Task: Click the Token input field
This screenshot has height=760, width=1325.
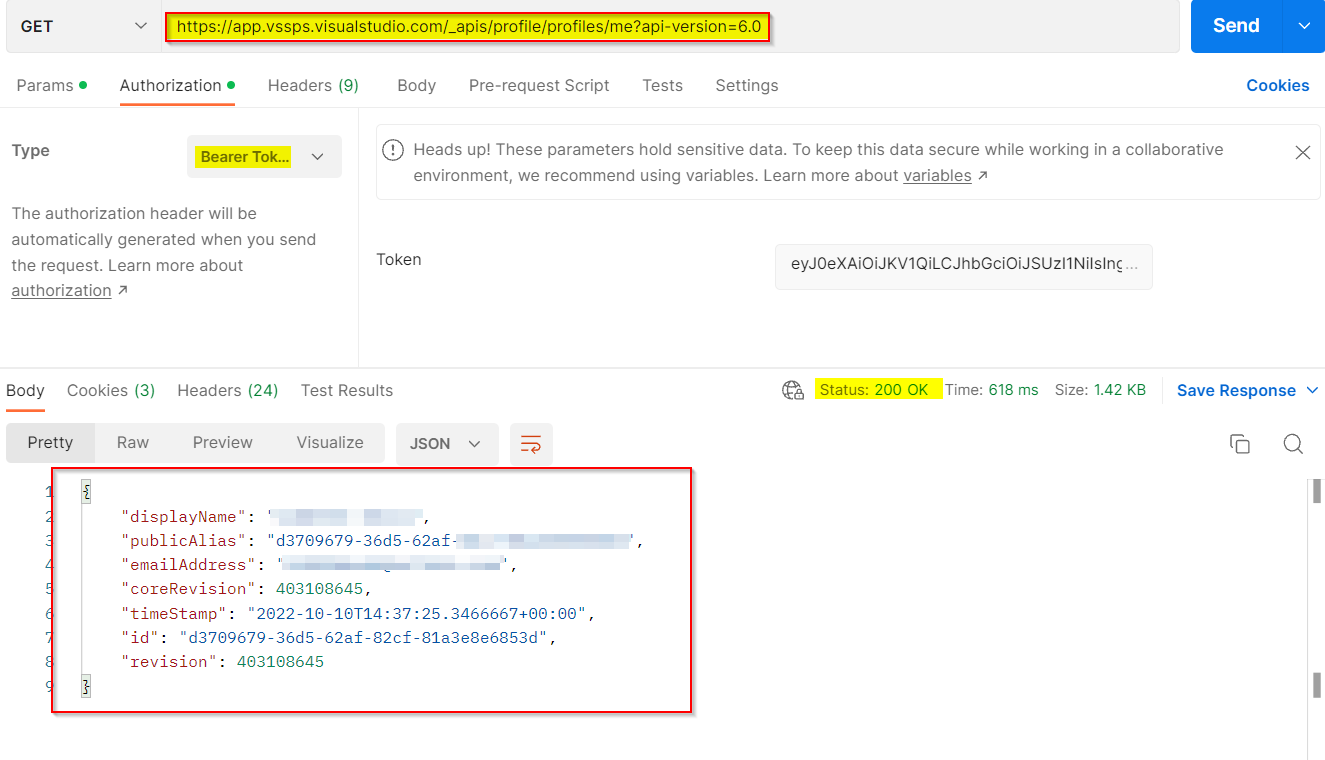Action: tap(963, 267)
